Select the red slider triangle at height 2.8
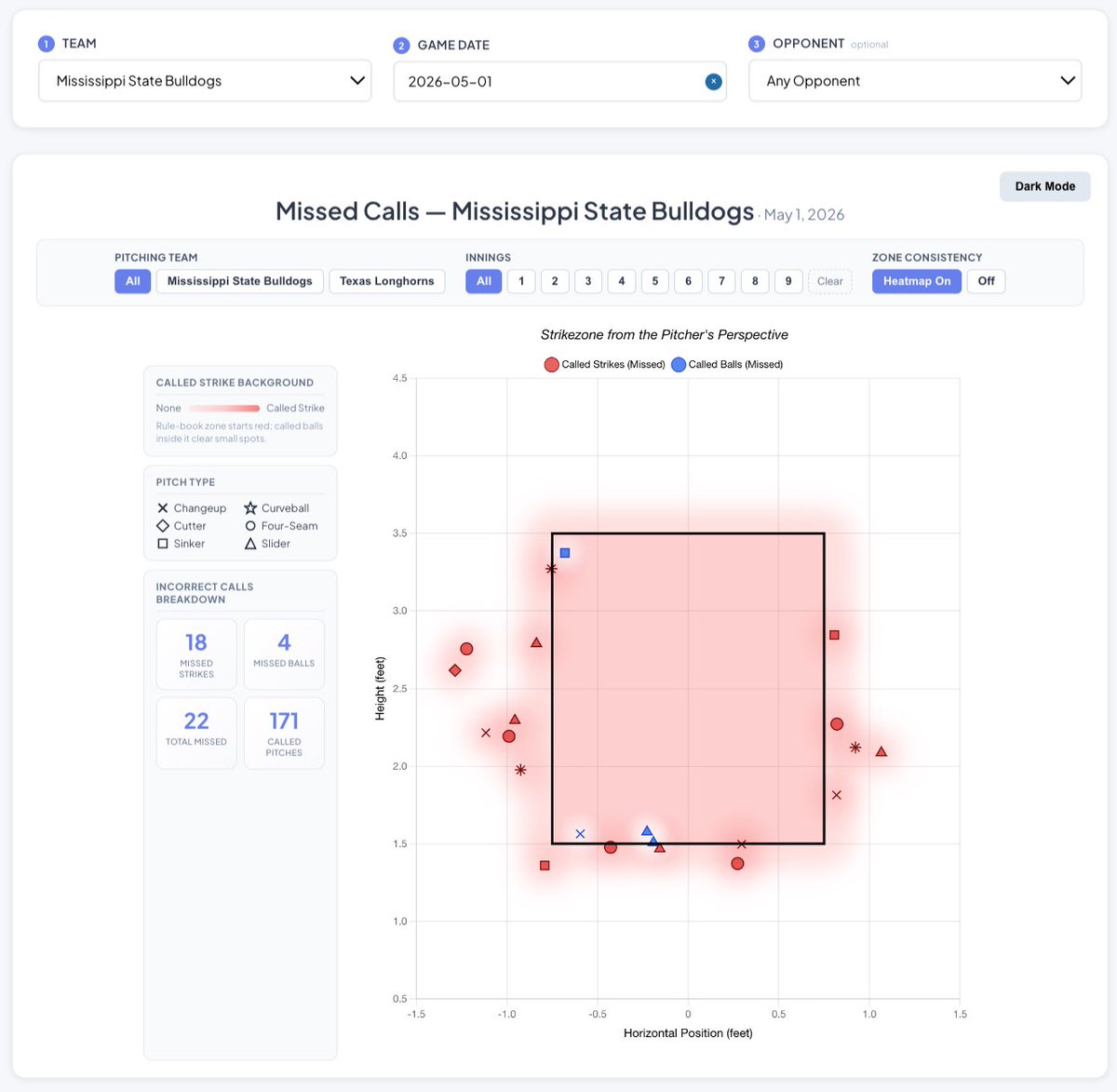1117x1092 pixels. click(536, 642)
